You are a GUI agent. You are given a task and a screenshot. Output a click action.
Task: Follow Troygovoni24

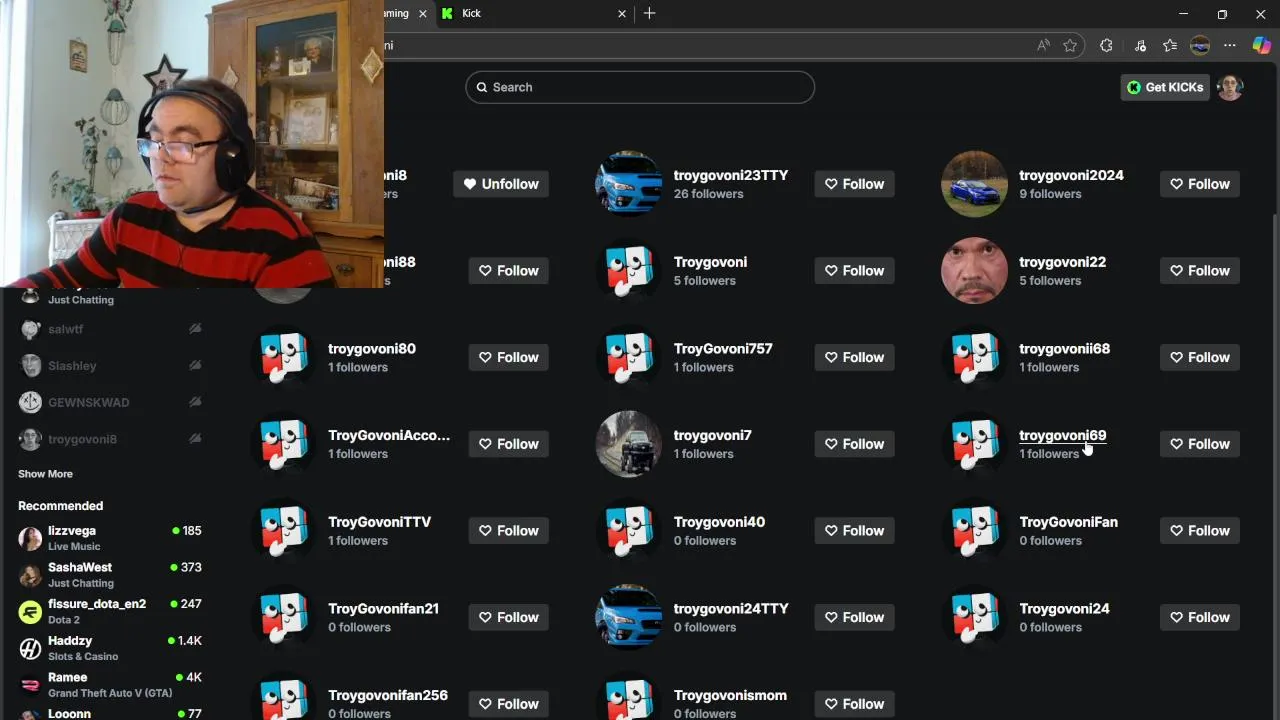[1200, 617]
